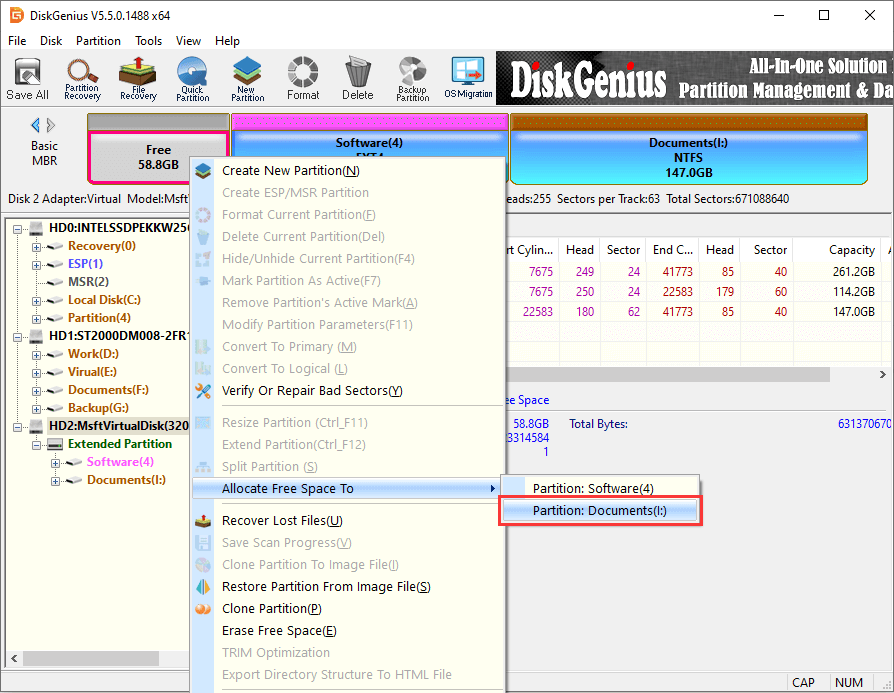Open the Partition Recovery tool

coord(82,79)
